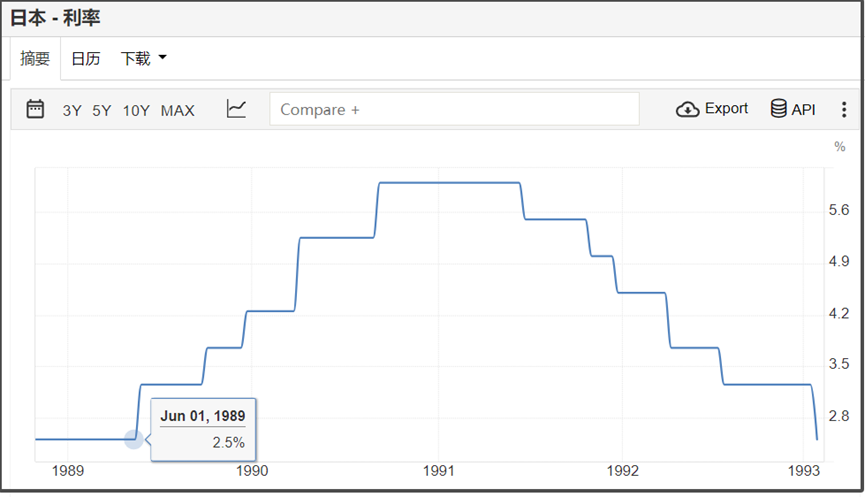Click the Jun 01, 1989 data point marker
This screenshot has height=497, width=865.
[134, 439]
